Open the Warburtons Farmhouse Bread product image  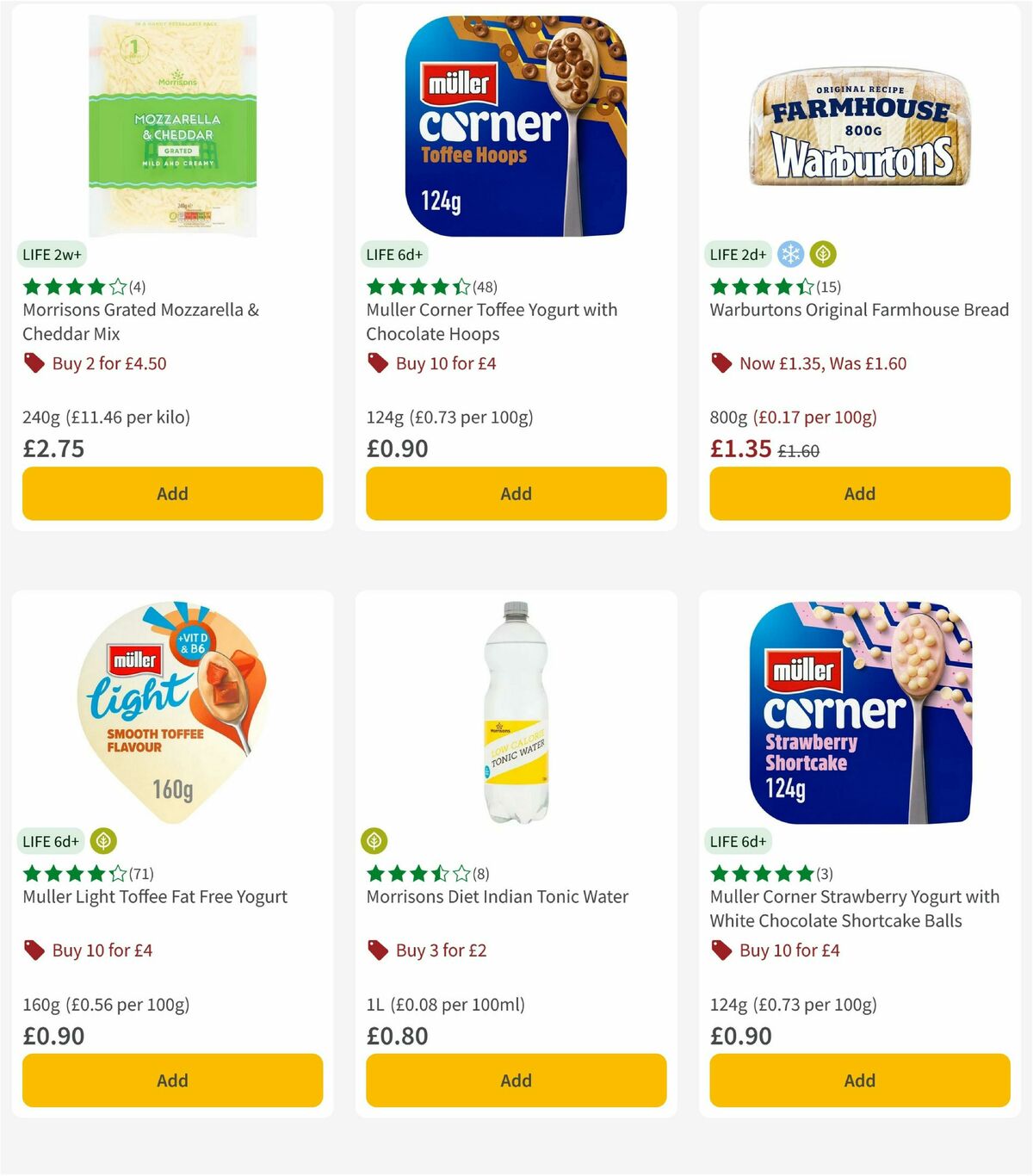click(x=859, y=127)
